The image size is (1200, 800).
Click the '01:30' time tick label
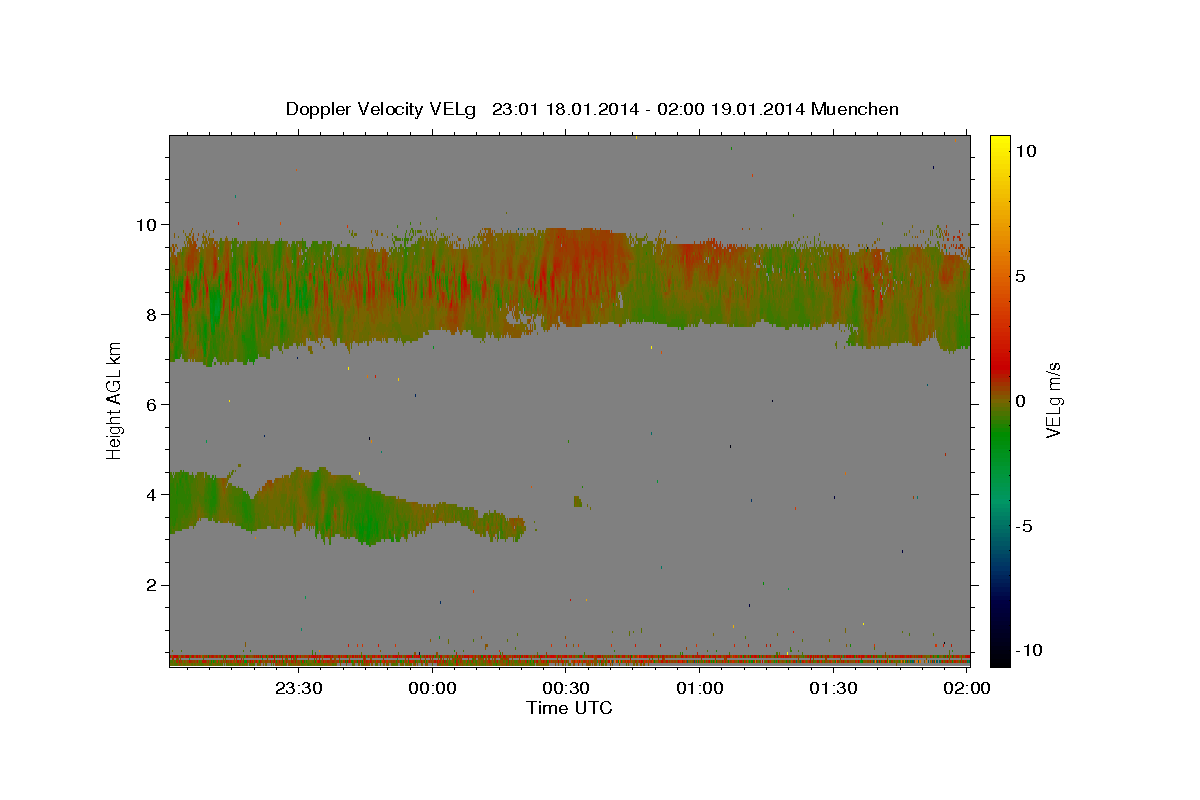(833, 688)
